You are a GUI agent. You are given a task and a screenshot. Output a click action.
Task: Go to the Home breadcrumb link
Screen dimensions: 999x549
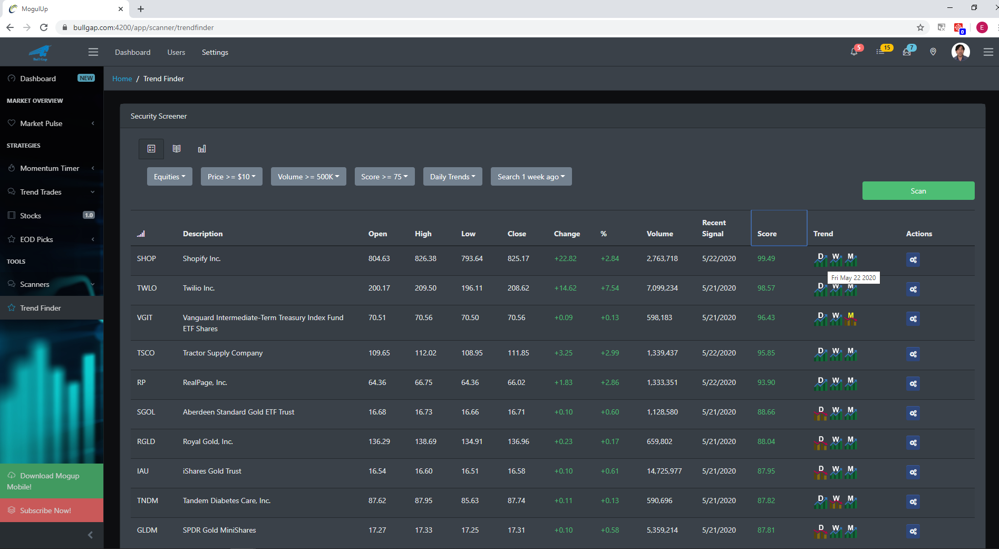click(x=122, y=78)
